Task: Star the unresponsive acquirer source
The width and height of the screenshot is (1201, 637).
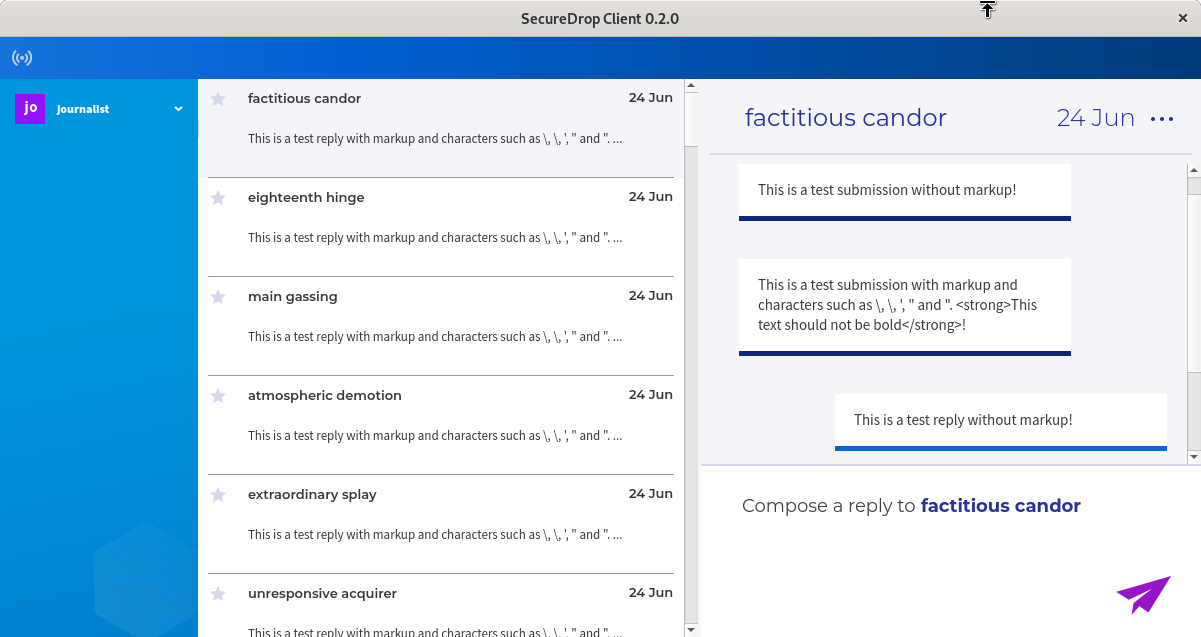Action: (x=218, y=594)
